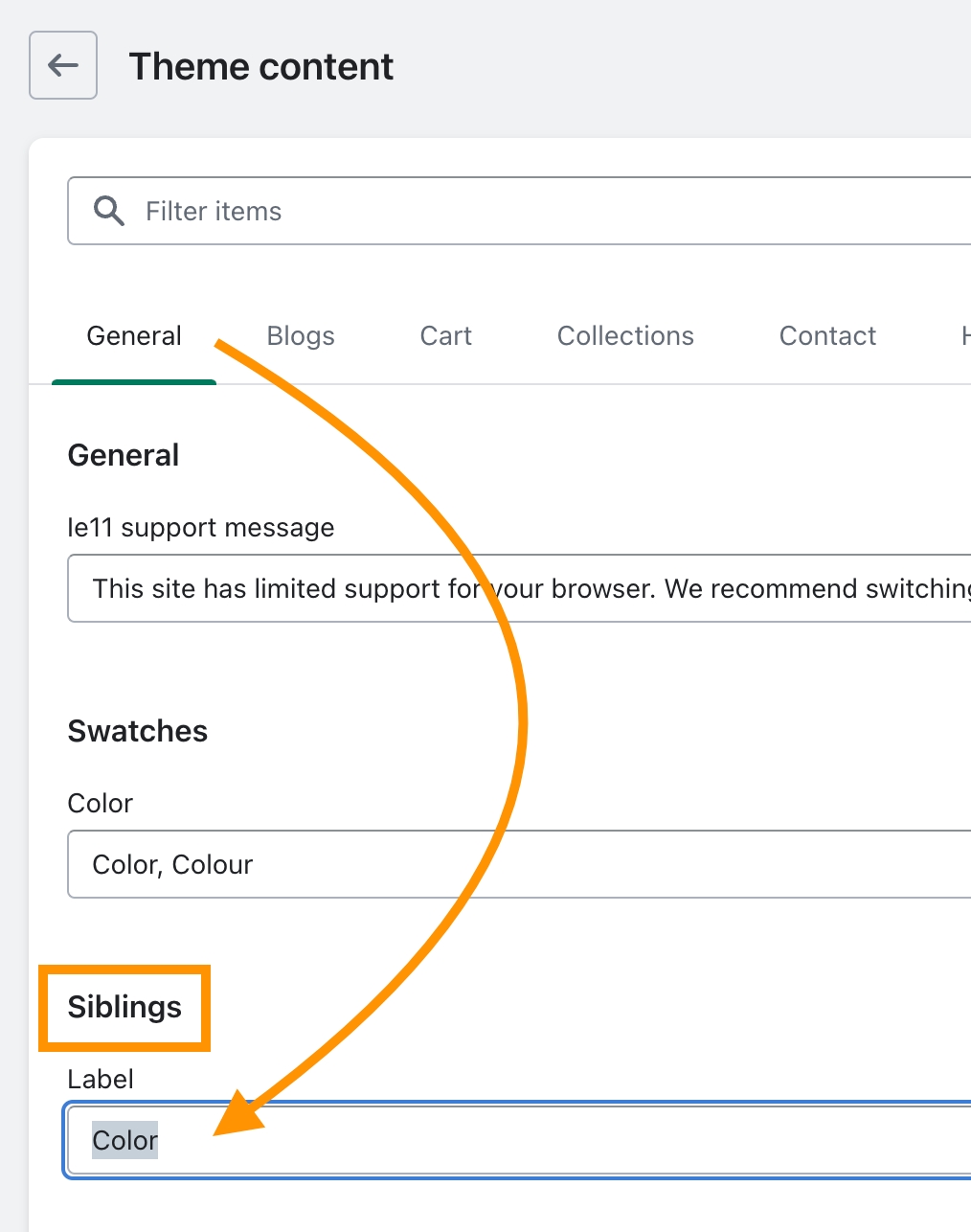The width and height of the screenshot is (971, 1232).
Task: Open the Contact tab
Action: 827,336
